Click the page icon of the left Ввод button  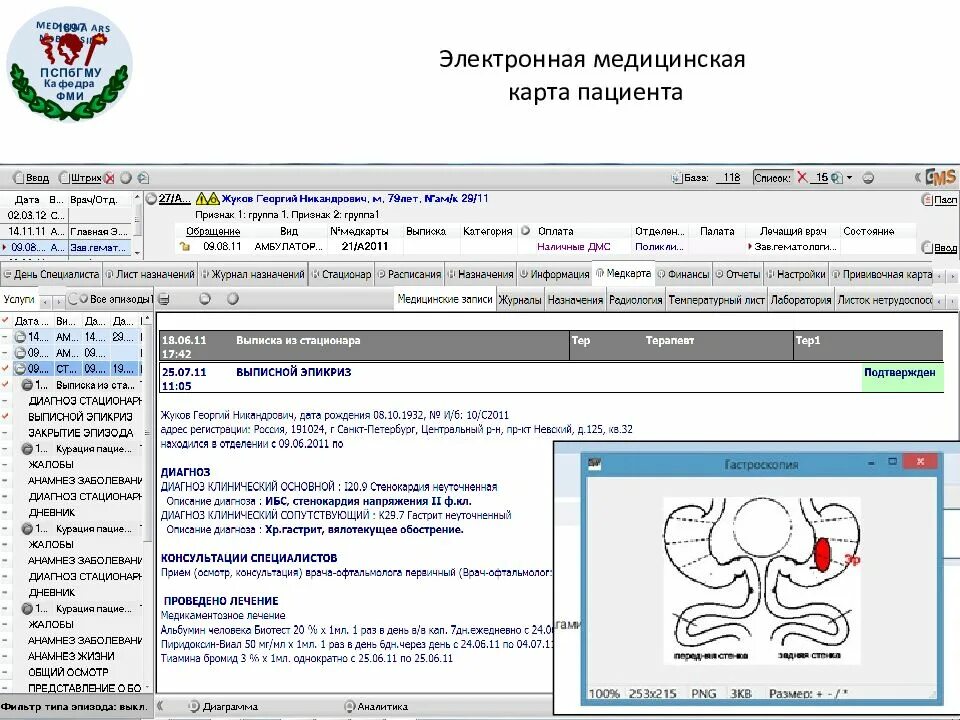point(18,178)
